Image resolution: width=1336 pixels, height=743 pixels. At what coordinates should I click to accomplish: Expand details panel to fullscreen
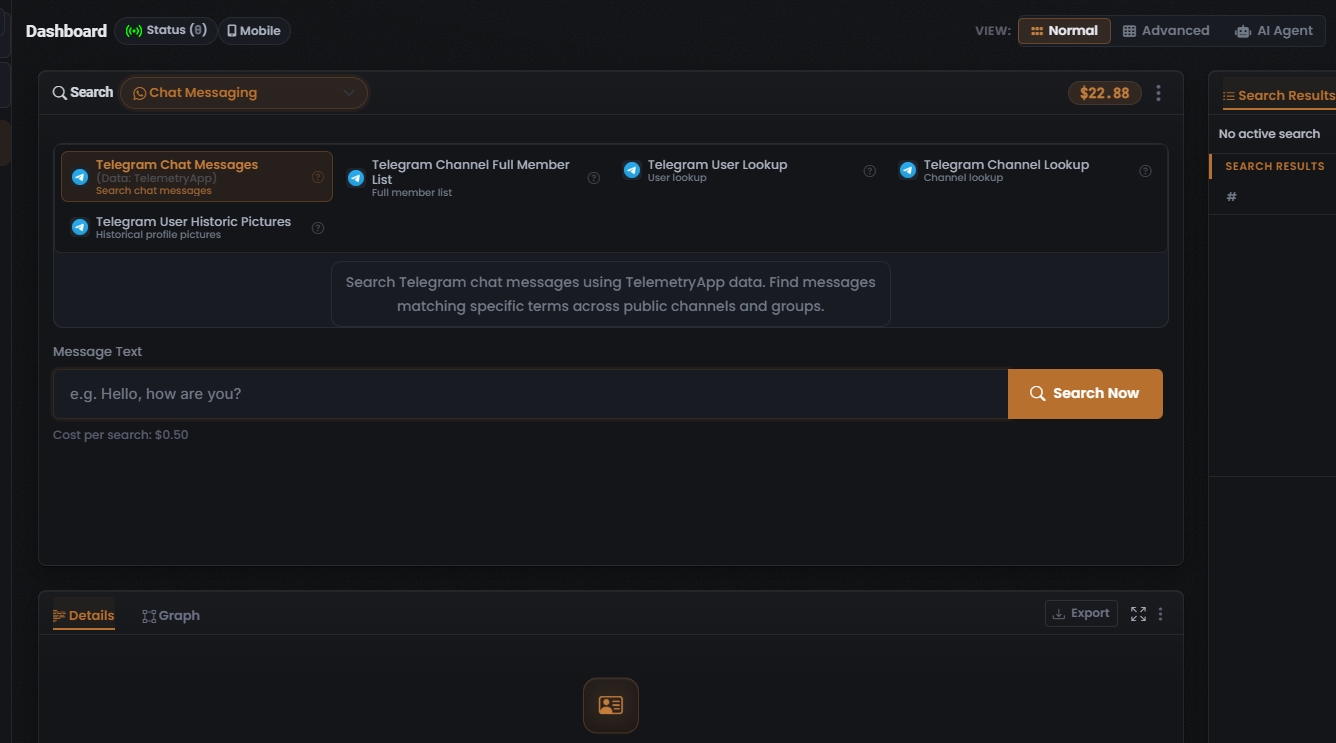(x=1138, y=614)
